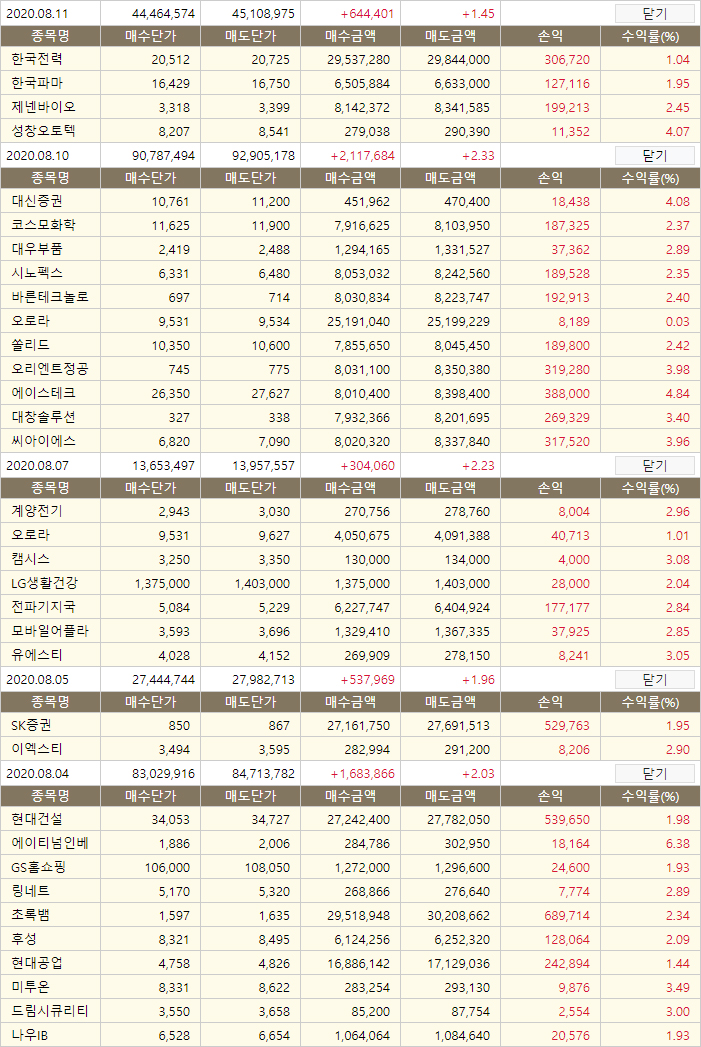Viewport: 701px width, 1047px height.
Task: Click the 닫기 button for 2020.08.11
Action: click(x=654, y=13)
